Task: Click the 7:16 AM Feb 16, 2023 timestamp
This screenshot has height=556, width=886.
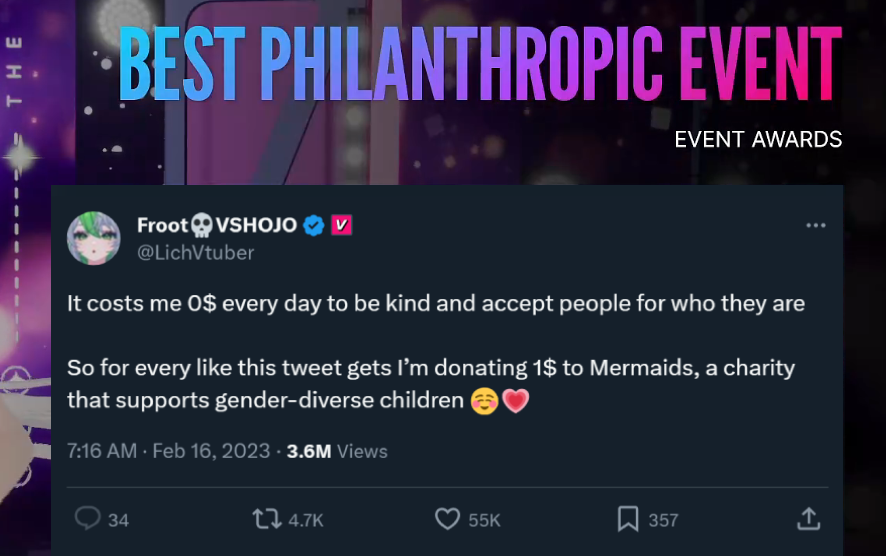Action: (168, 451)
